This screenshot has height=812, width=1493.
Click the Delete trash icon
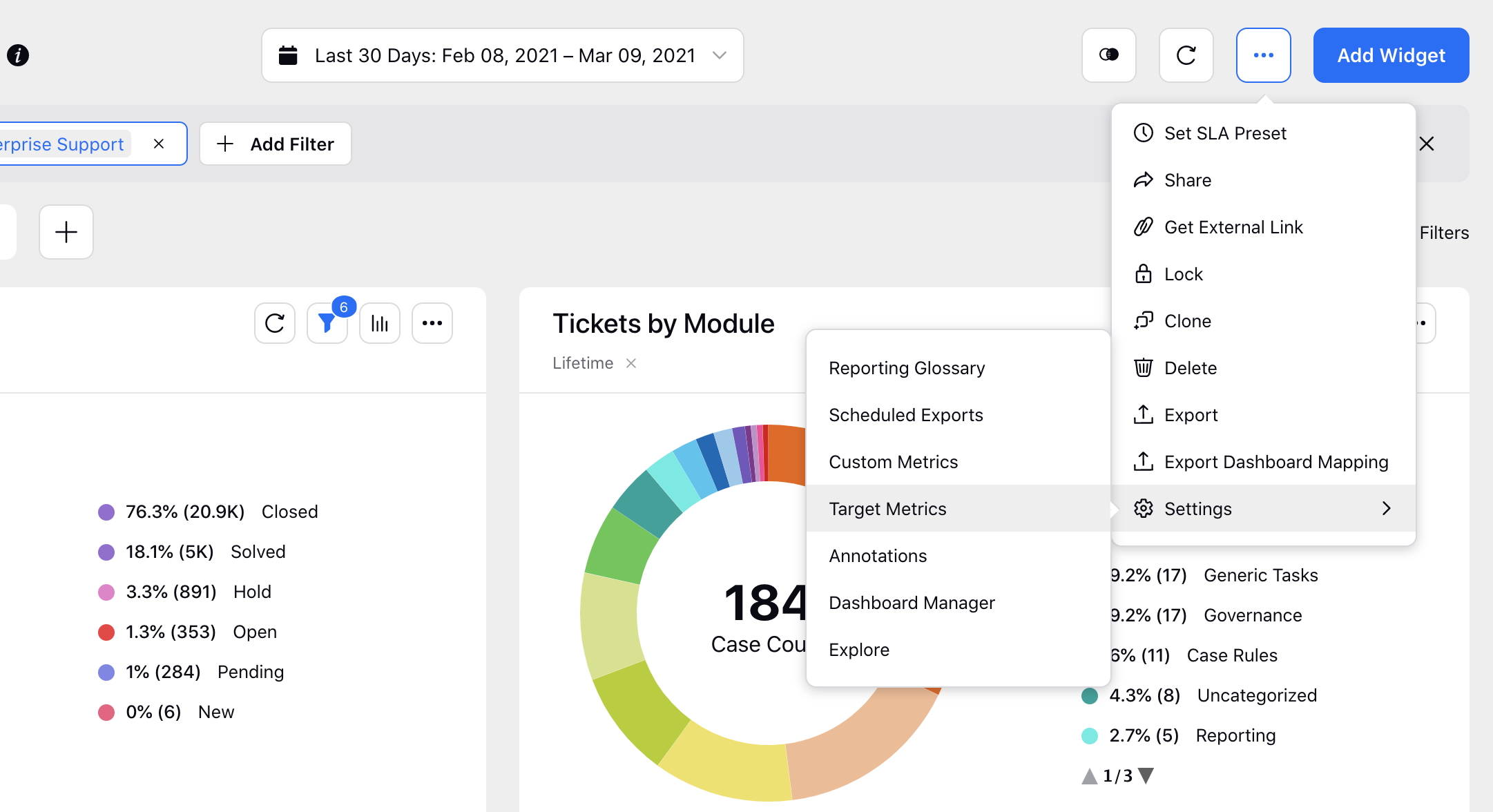coord(1142,368)
